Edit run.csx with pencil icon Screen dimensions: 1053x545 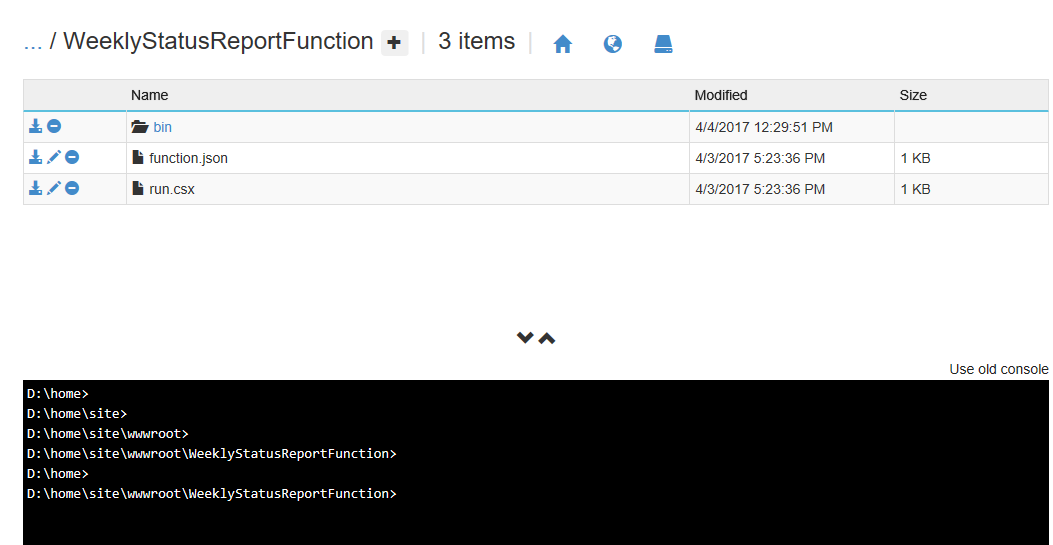[x=54, y=188]
